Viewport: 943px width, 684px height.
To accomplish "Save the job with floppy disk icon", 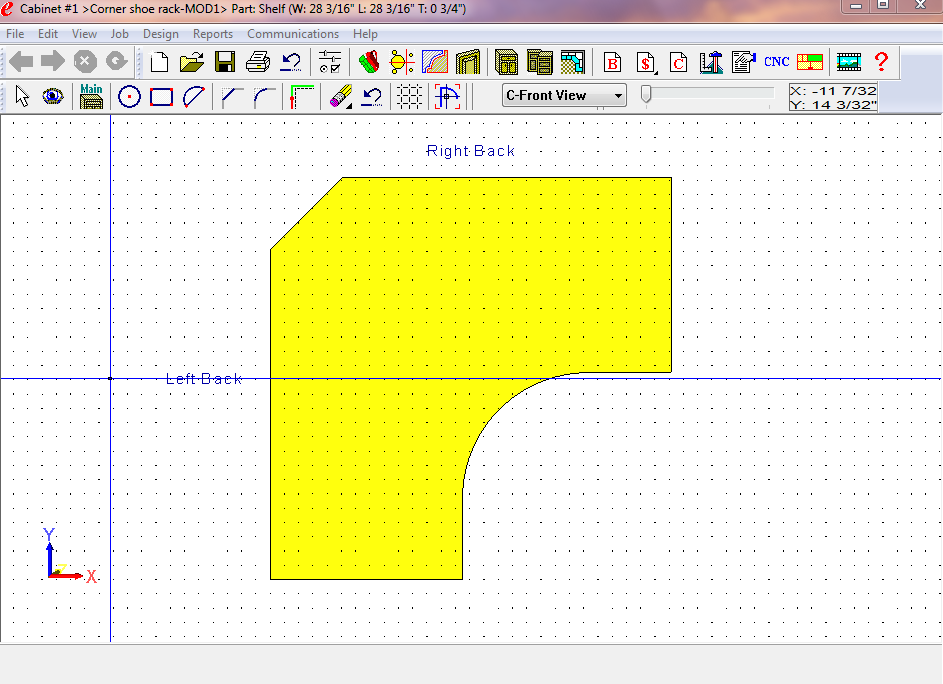I will pos(224,62).
